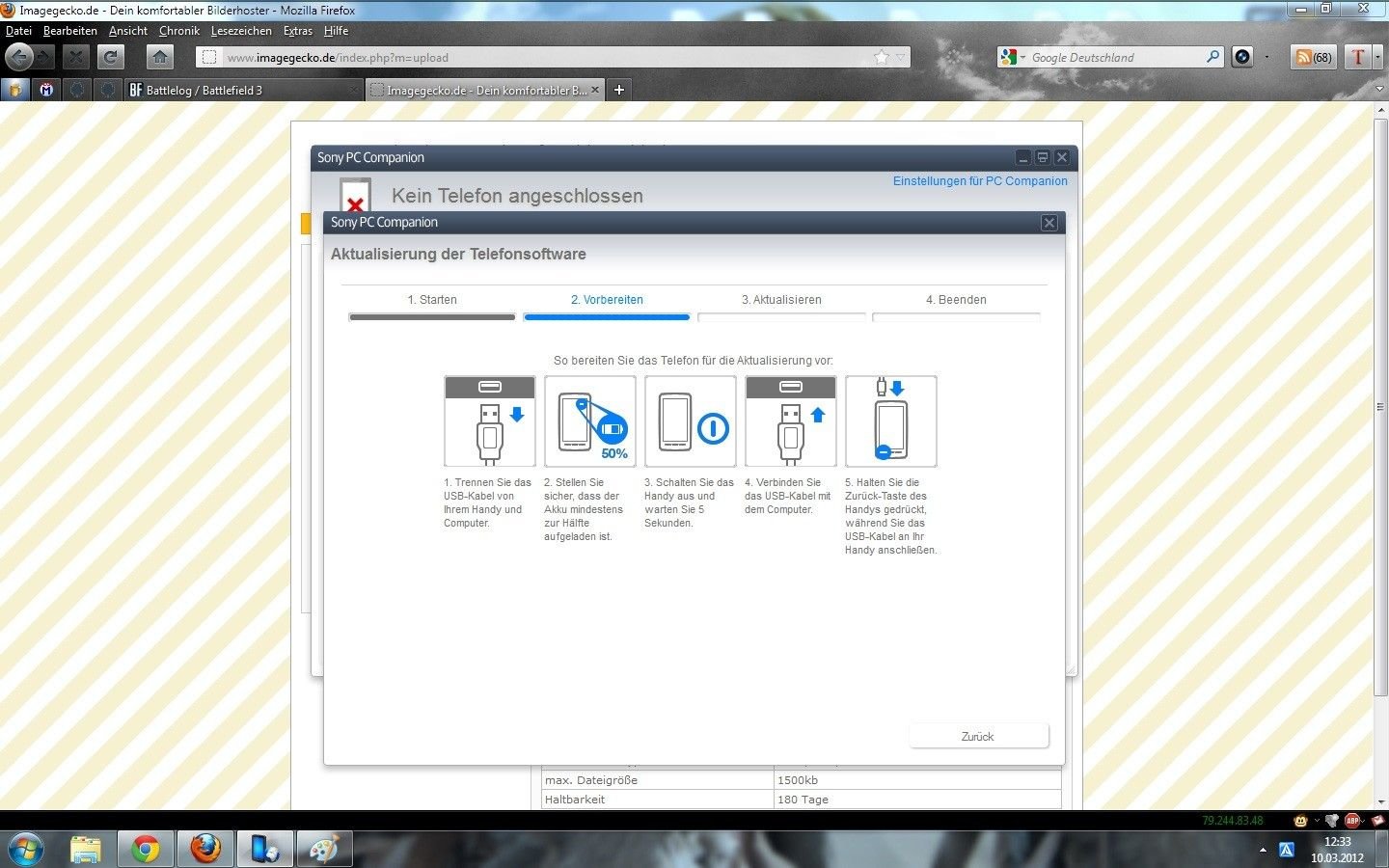Click the mail envelope icon in add-on bar

(x=1377, y=821)
